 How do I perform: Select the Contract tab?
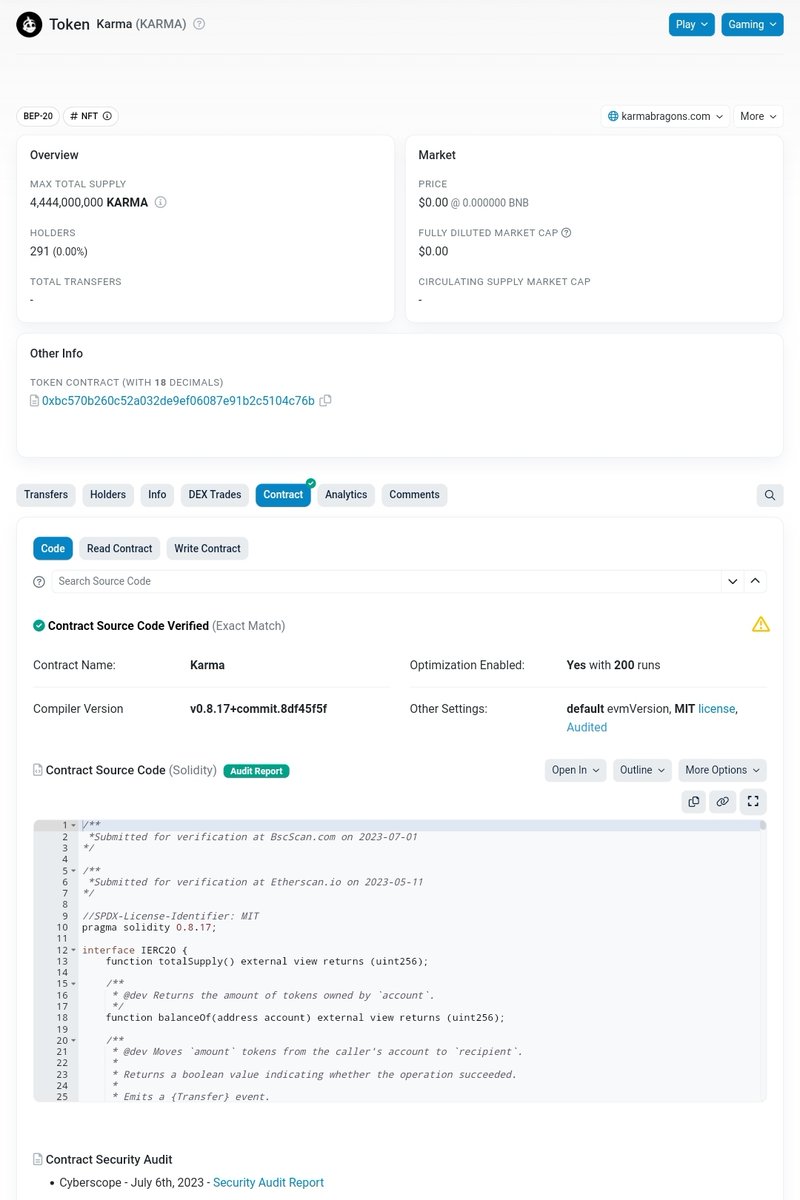[x=283, y=495]
